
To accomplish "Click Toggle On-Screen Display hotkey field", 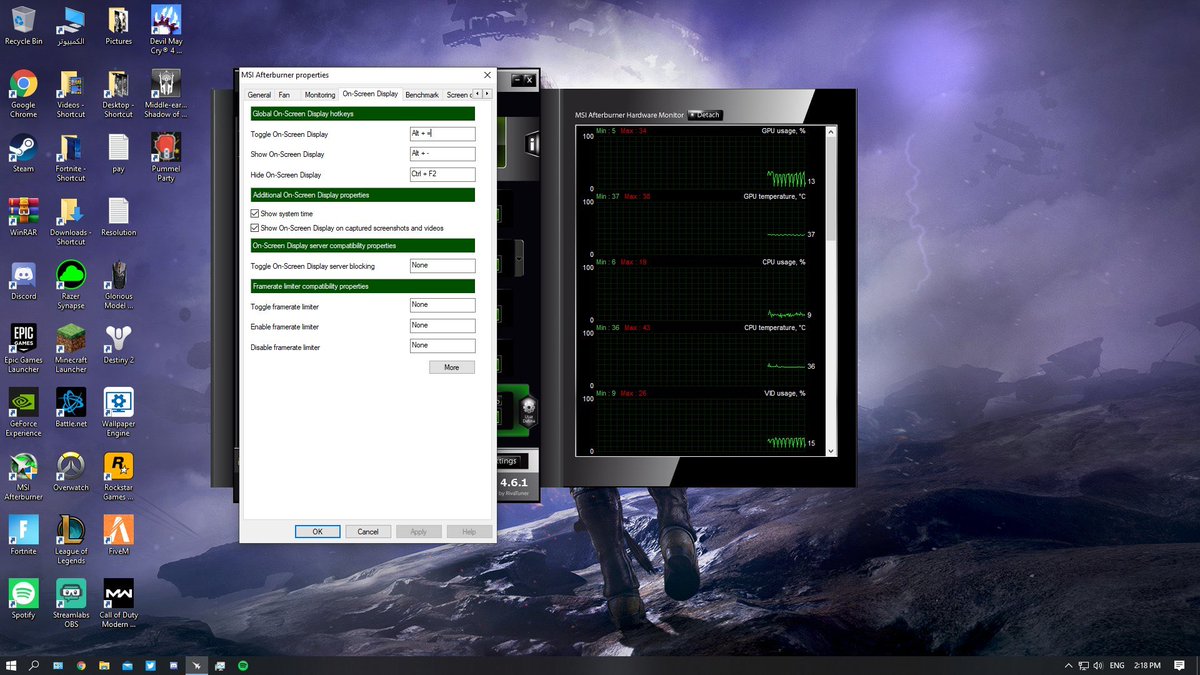I will tap(442, 133).
